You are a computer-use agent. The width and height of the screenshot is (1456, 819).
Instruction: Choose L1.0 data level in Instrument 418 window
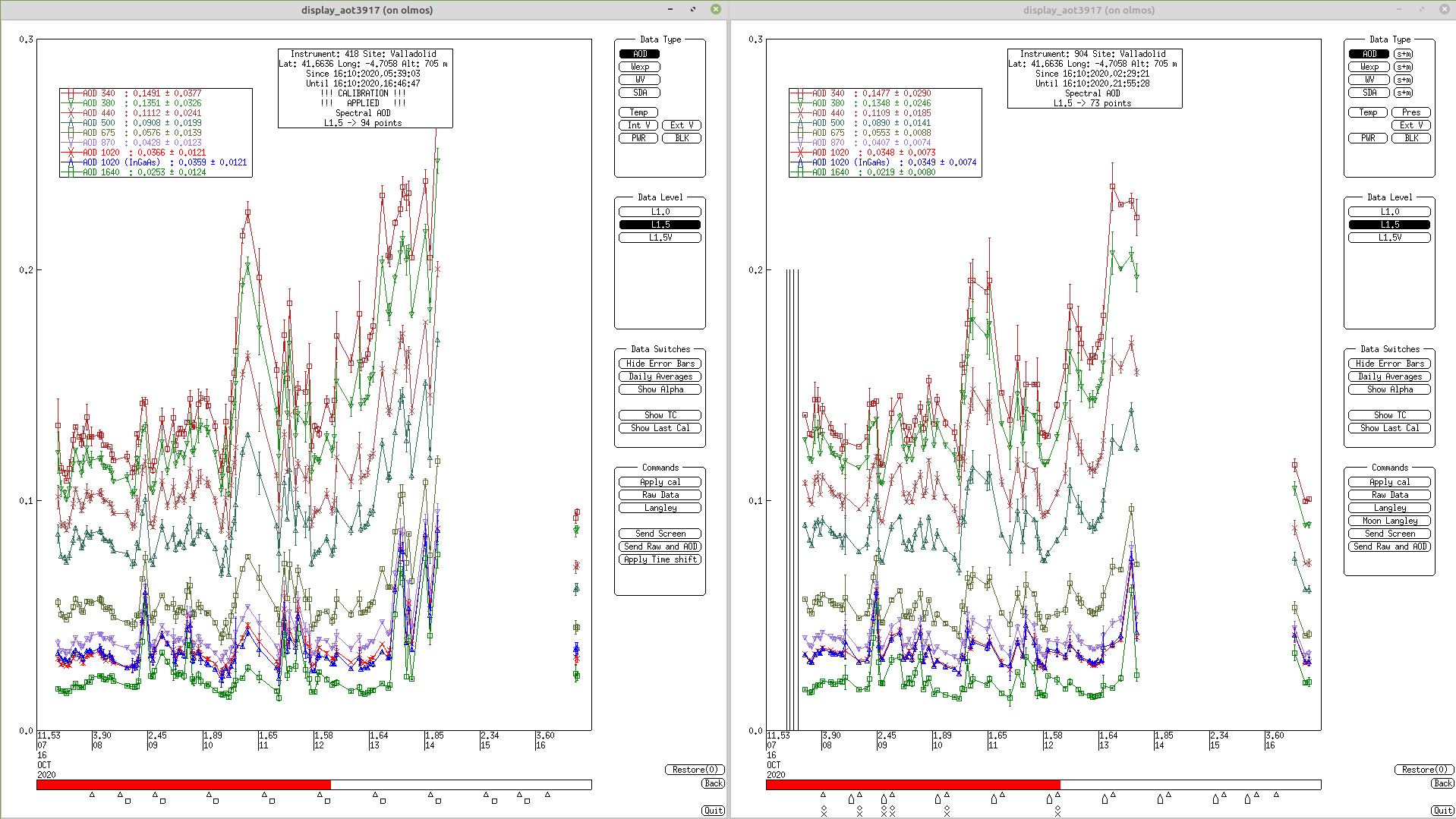[660, 212]
